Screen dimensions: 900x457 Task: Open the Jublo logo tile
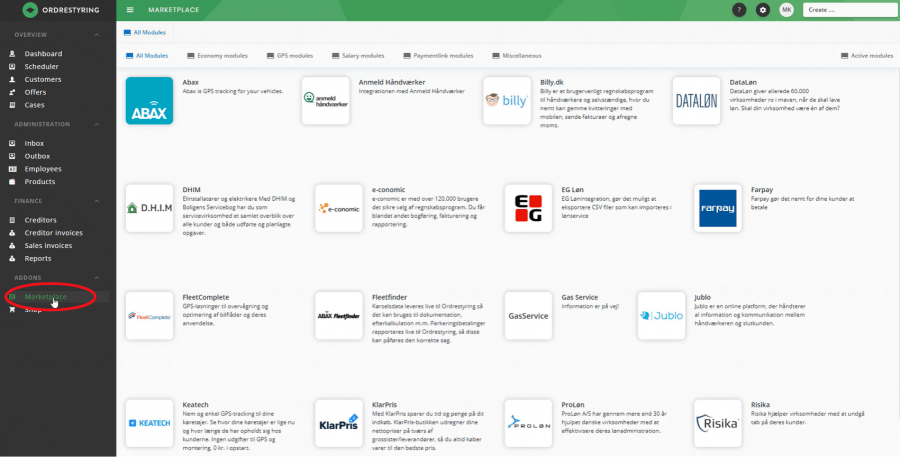point(661,316)
